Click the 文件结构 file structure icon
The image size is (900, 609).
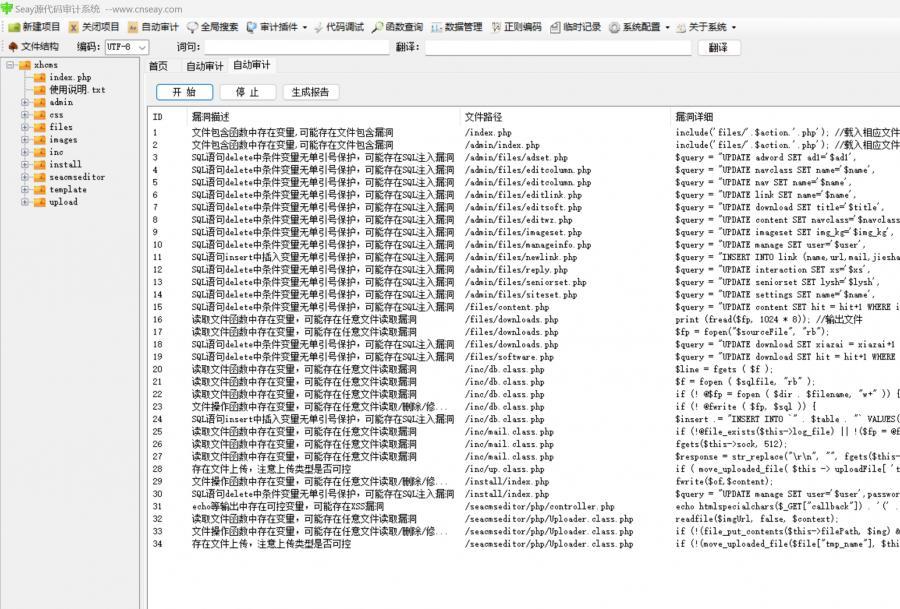tap(13, 46)
